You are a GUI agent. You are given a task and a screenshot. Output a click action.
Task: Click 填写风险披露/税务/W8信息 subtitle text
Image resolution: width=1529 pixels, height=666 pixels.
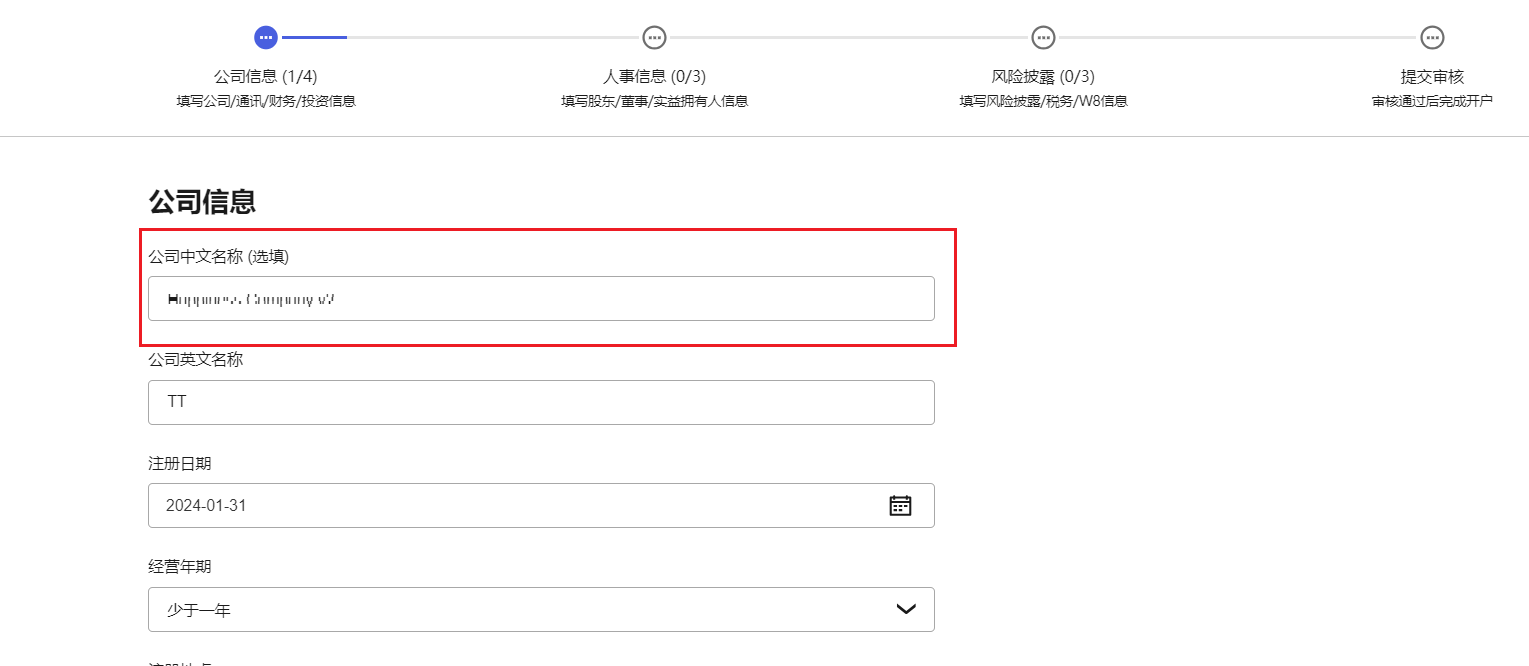coord(1043,101)
